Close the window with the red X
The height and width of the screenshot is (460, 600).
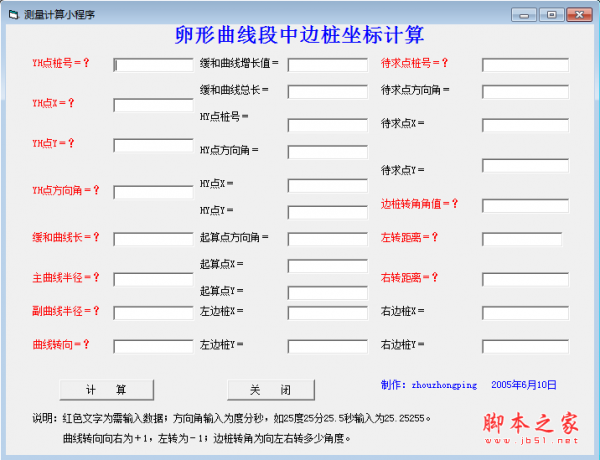tap(579, 15)
